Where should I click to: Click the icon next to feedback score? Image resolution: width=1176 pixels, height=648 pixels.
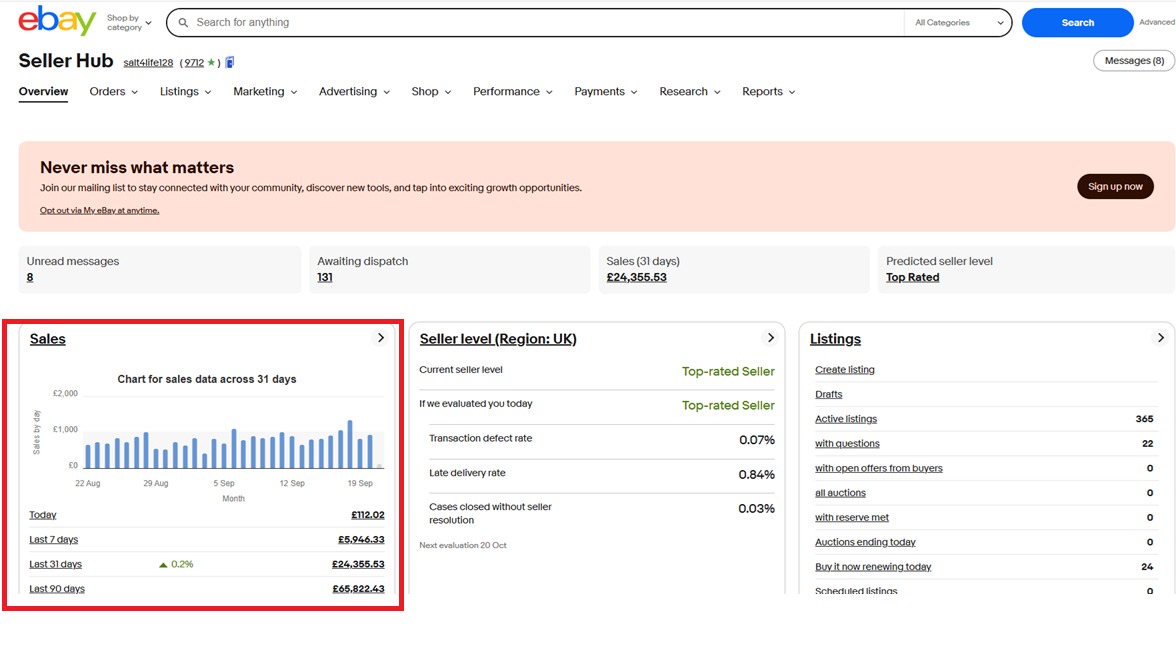click(229, 63)
